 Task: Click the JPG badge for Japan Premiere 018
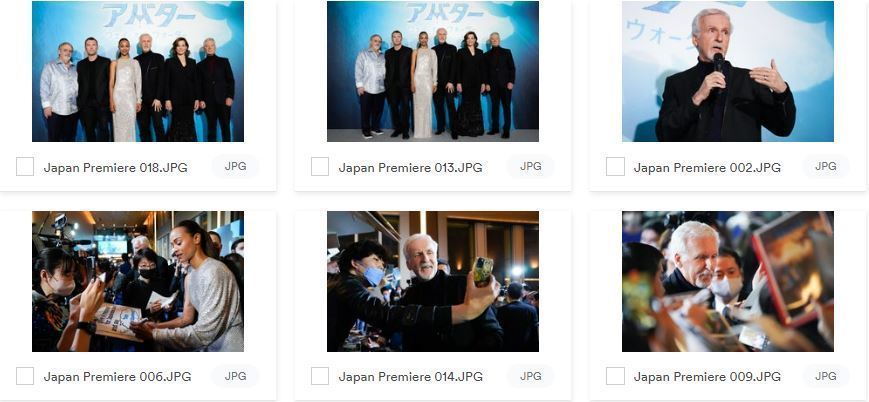click(236, 166)
